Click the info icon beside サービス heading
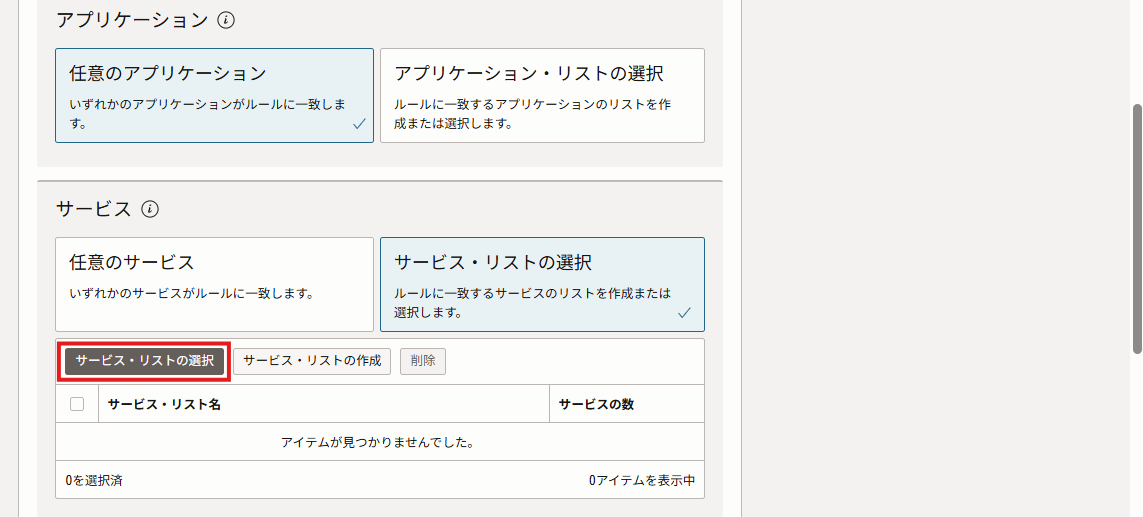The height and width of the screenshot is (517, 1143). [150, 209]
